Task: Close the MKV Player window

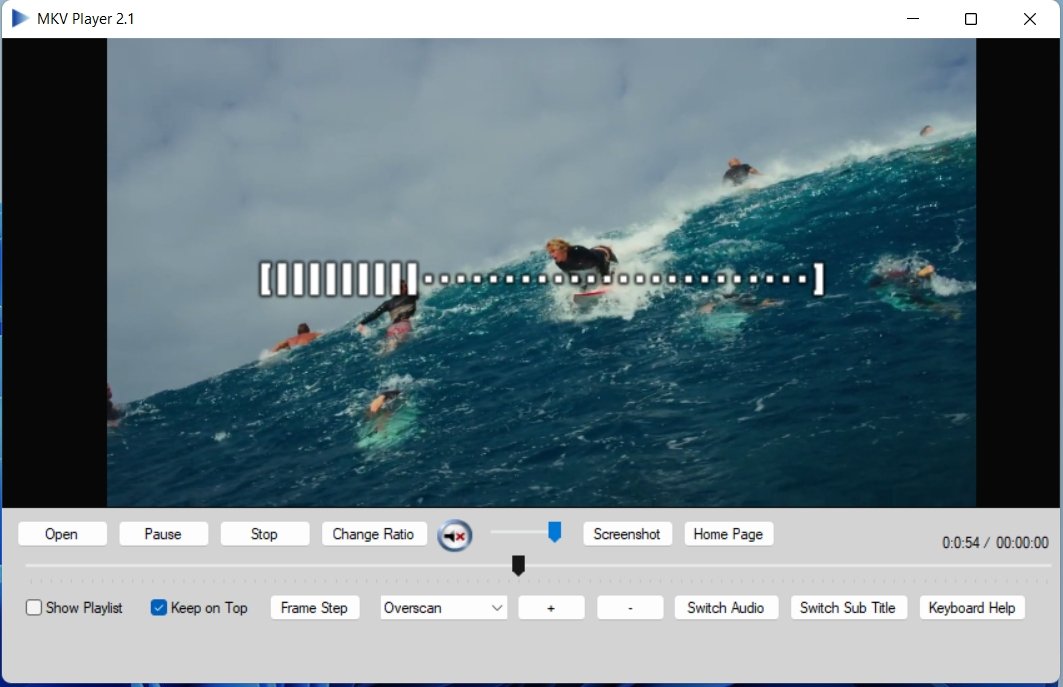Action: (1030, 19)
